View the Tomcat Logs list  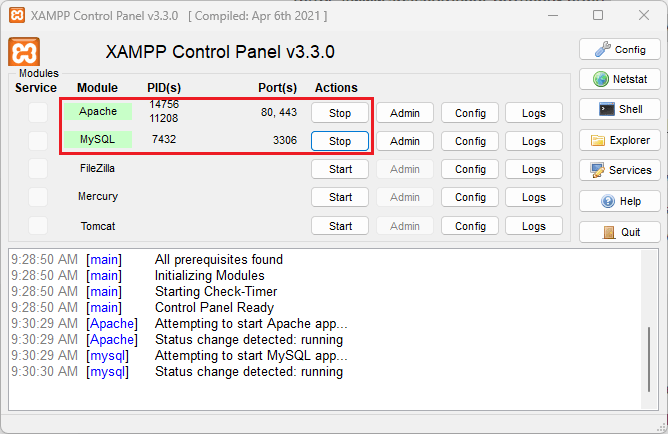pos(534,226)
